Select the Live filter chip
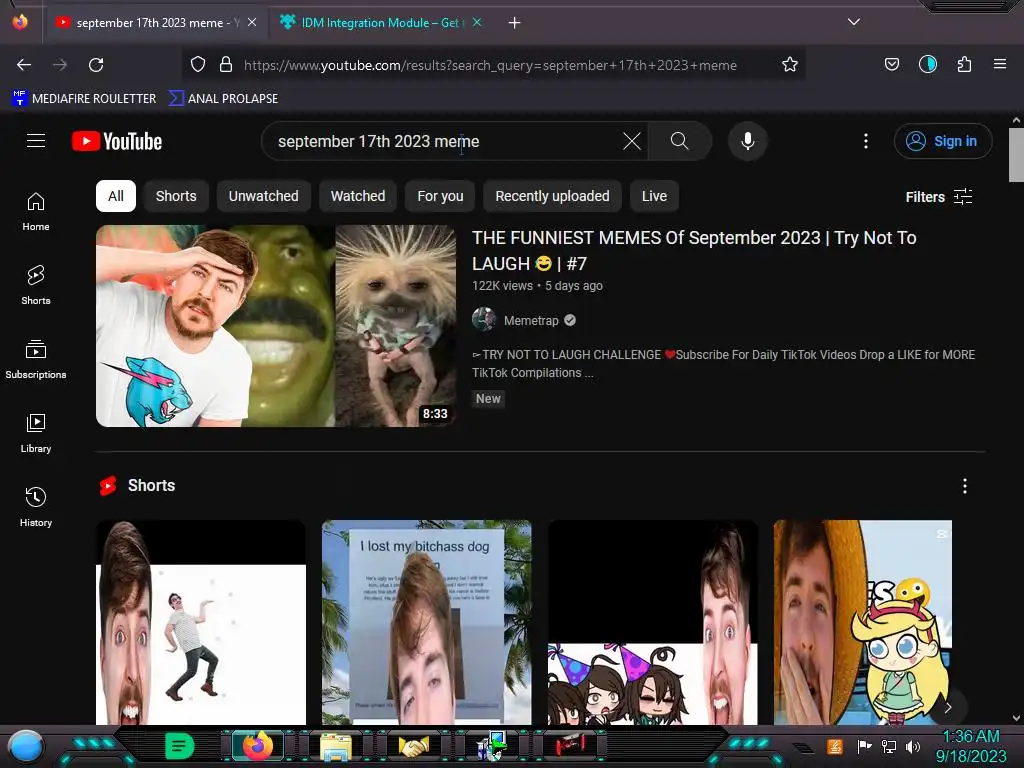This screenshot has height=768, width=1024. (x=654, y=196)
